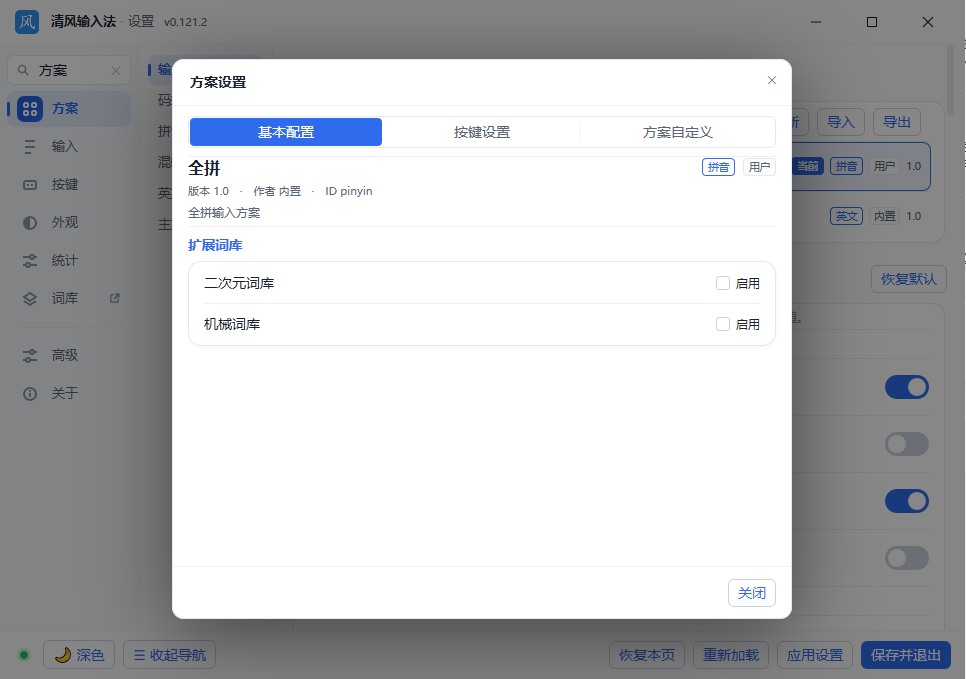
Task: Toggle the third switch, currently on
Action: pos(907,501)
